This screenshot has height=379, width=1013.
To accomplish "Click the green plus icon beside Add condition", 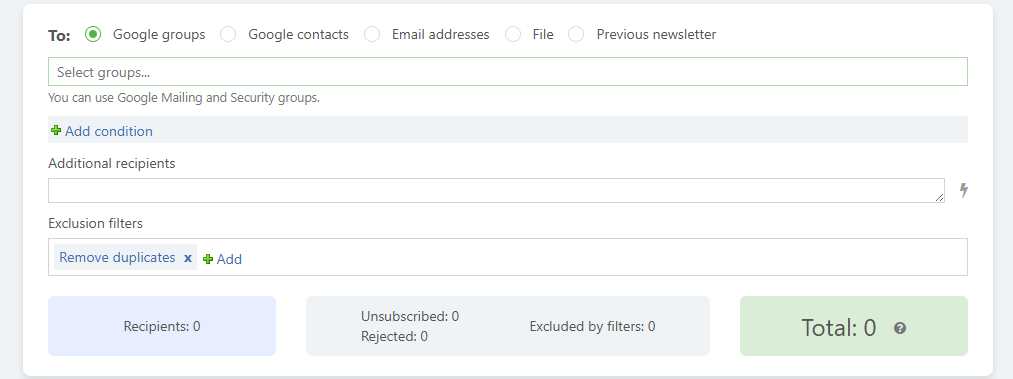I will [x=56, y=130].
